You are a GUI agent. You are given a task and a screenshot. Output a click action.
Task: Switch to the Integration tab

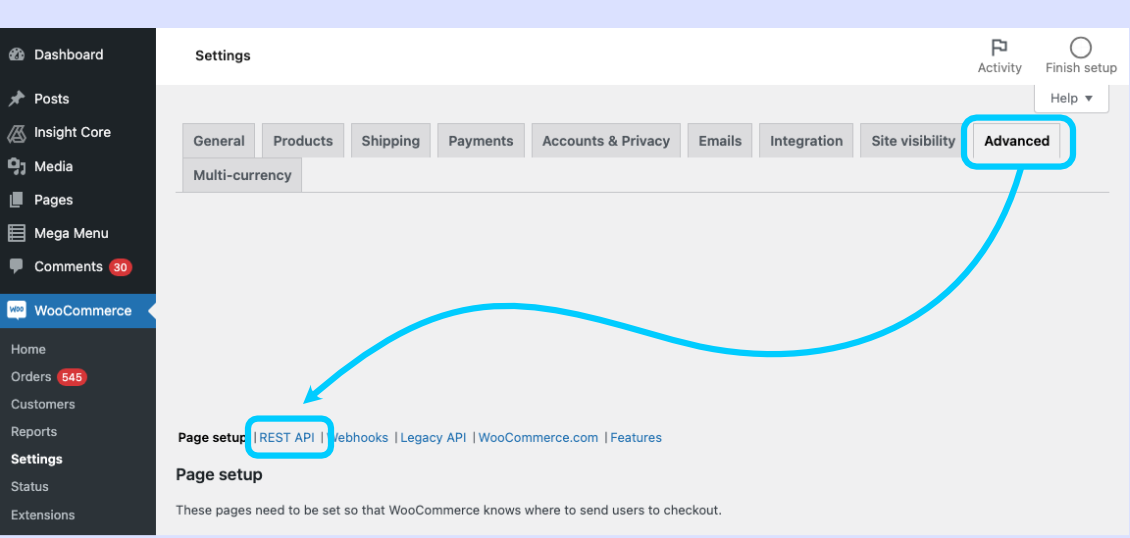(x=806, y=140)
